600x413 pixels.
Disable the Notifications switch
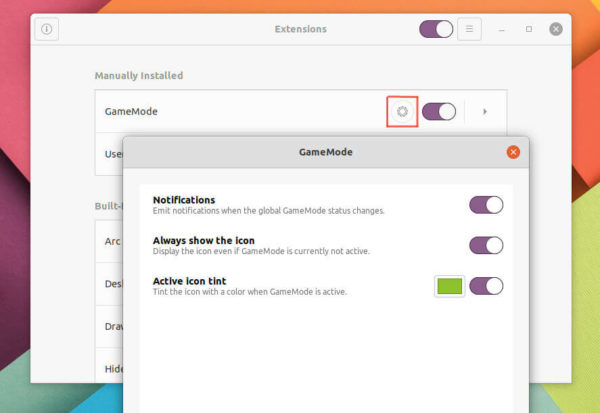(486, 205)
